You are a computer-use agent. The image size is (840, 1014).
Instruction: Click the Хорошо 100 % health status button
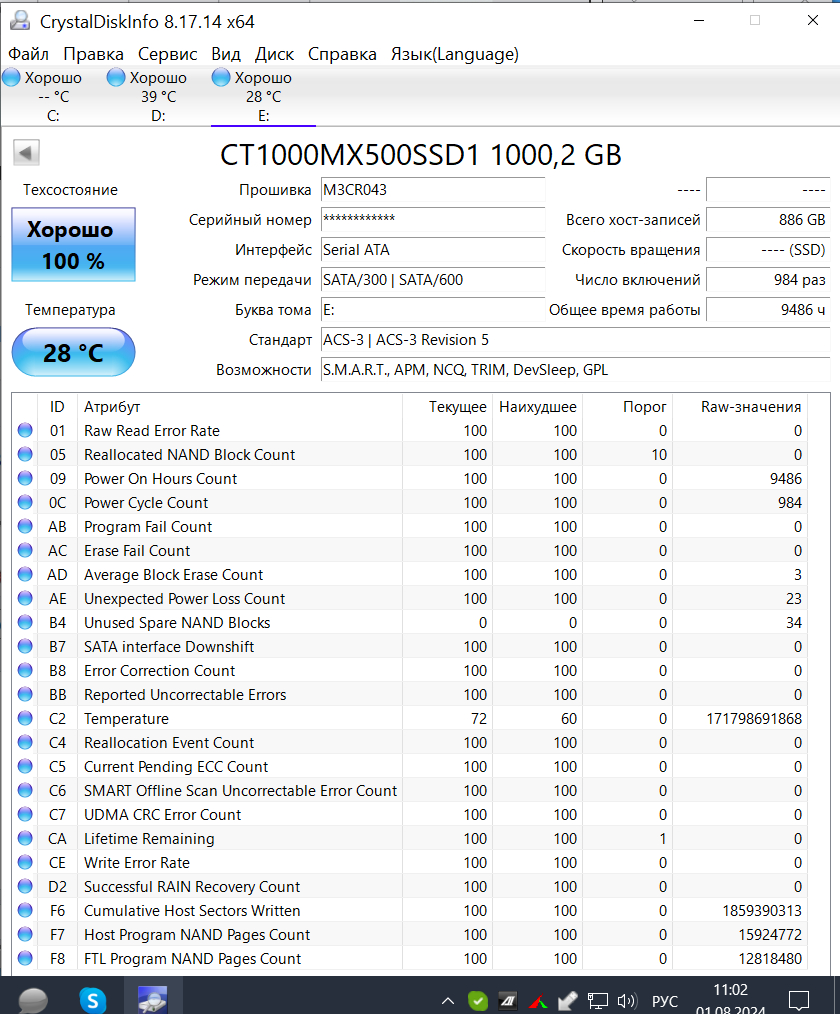pos(73,244)
